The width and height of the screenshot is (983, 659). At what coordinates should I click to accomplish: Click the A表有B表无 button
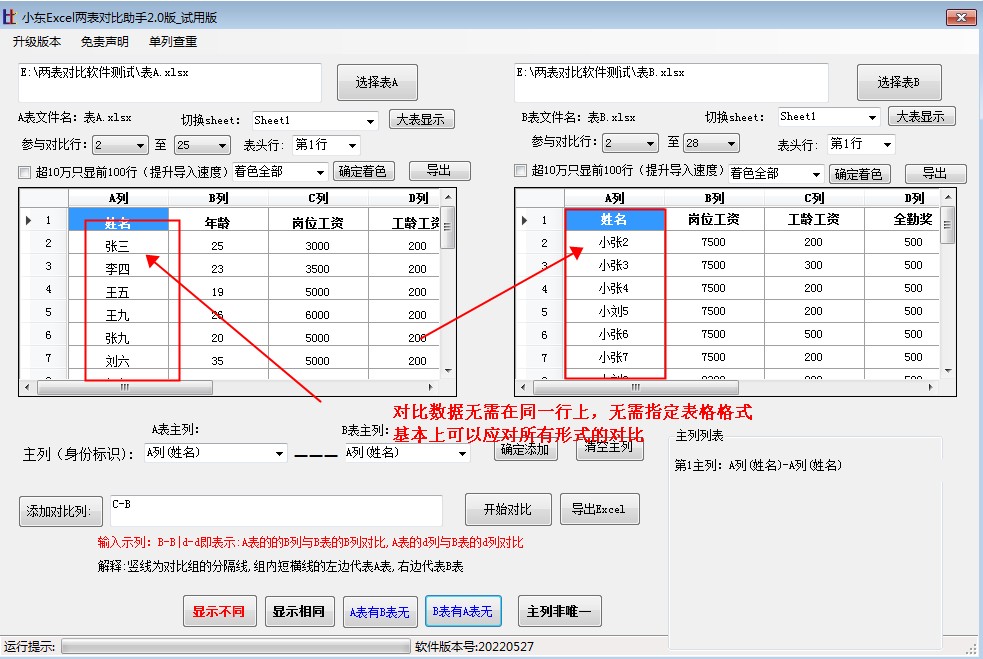click(x=380, y=612)
